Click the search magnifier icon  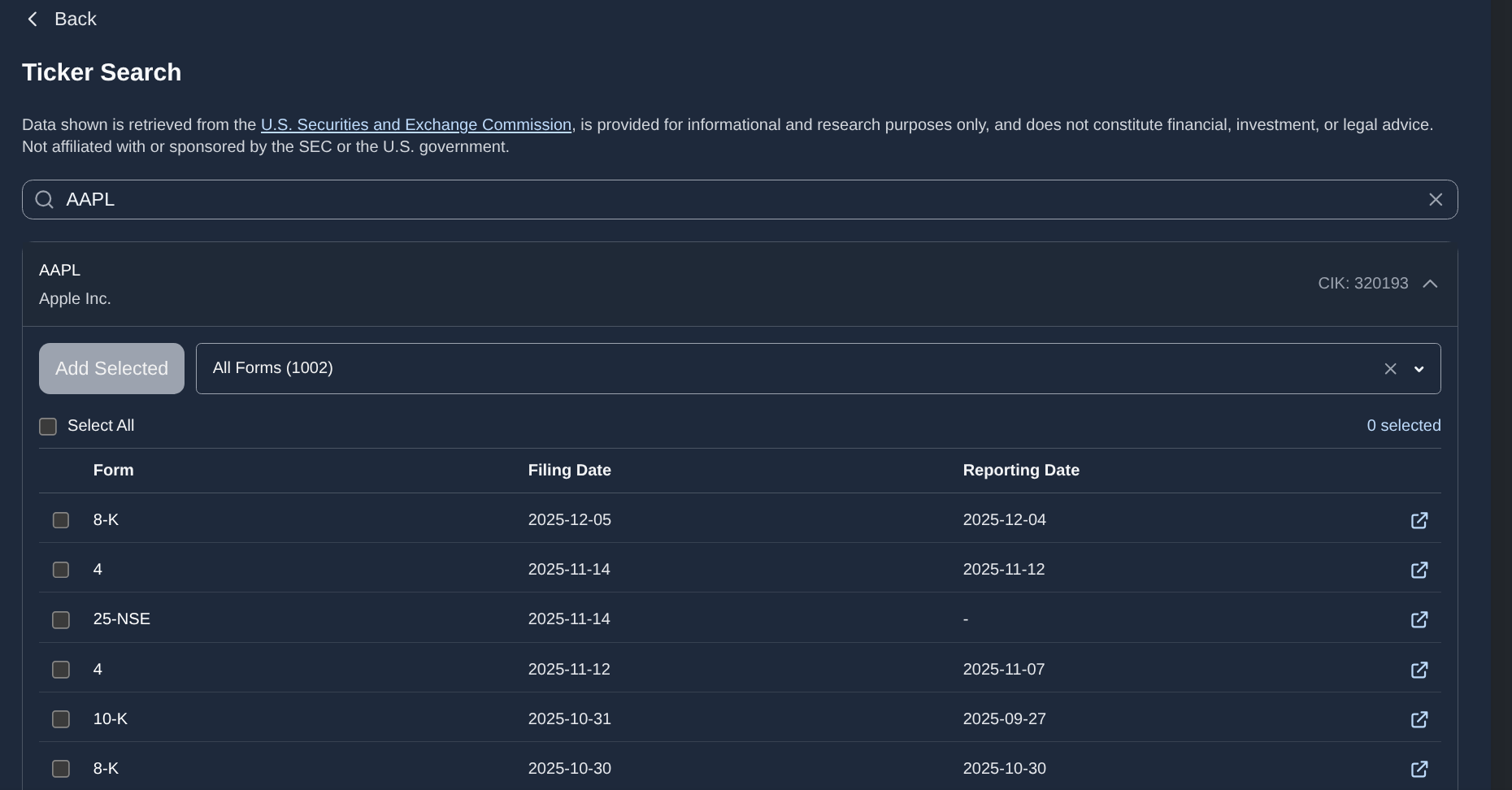pos(45,200)
